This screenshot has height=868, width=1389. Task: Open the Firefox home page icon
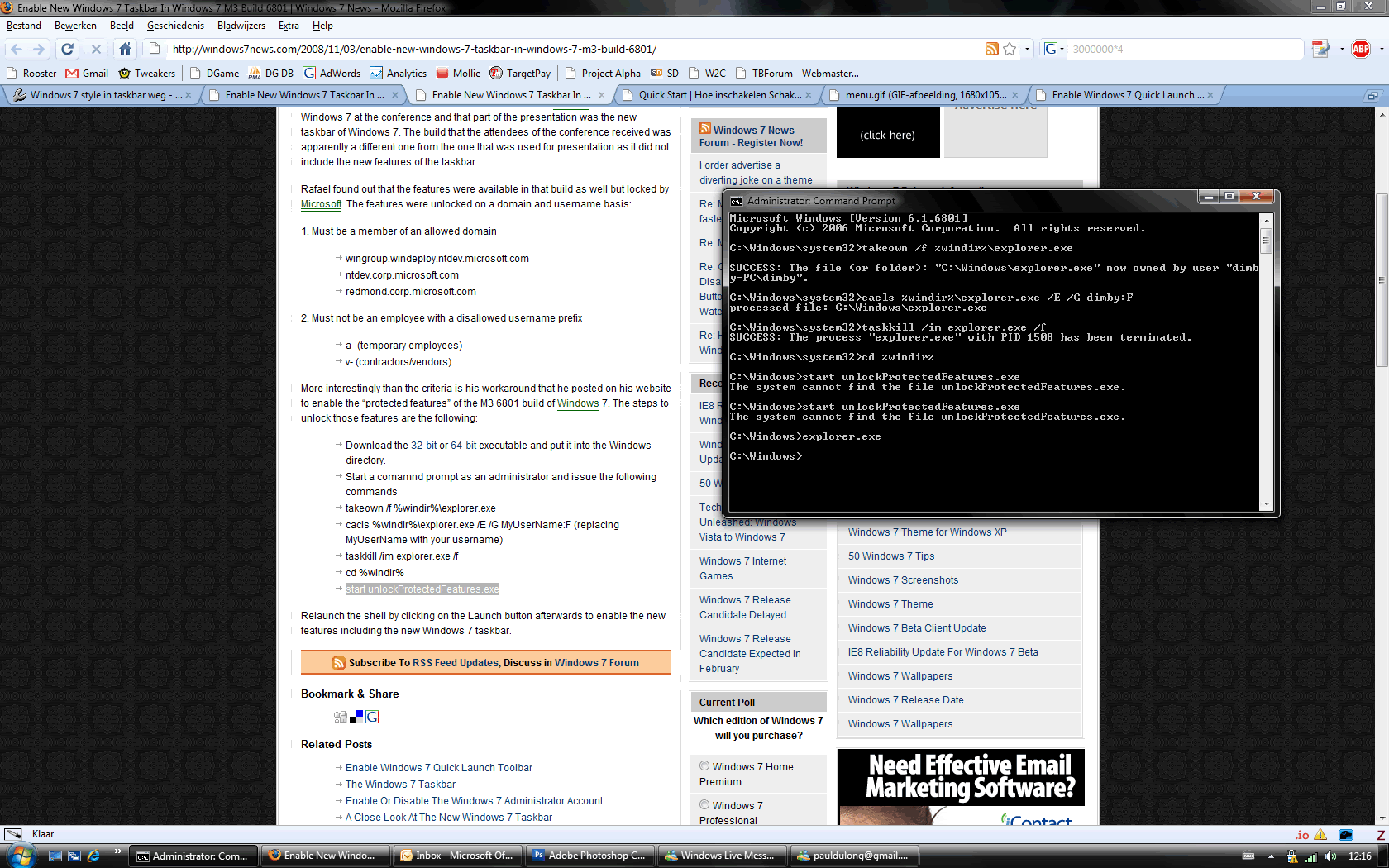(125, 49)
